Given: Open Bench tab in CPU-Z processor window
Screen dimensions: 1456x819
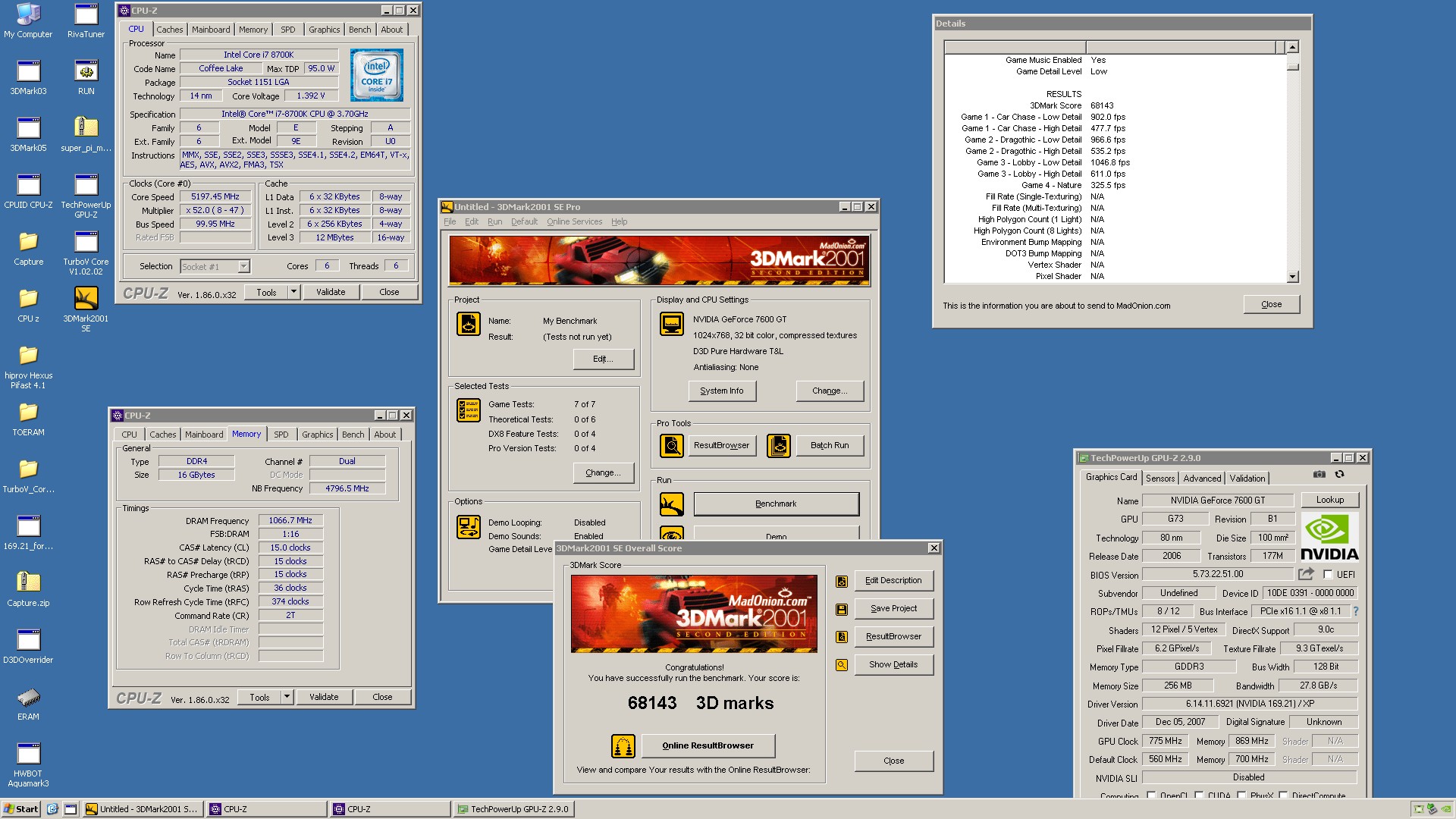Looking at the screenshot, I should pos(359,30).
